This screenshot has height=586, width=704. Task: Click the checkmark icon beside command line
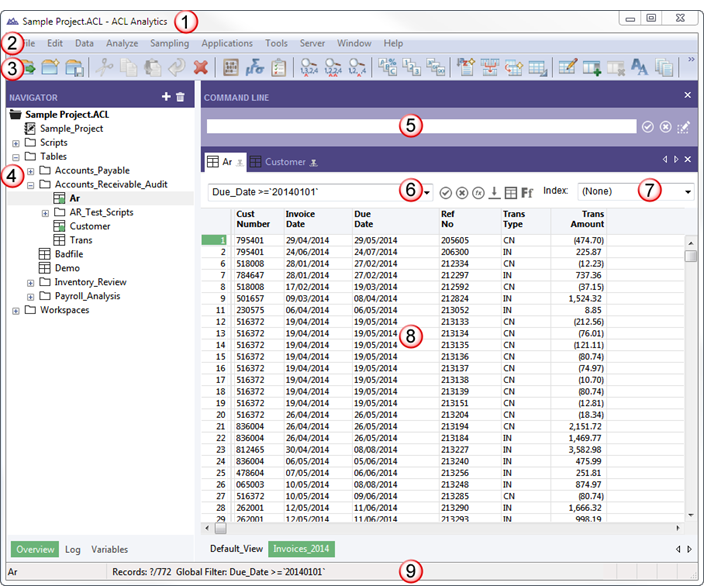click(648, 127)
